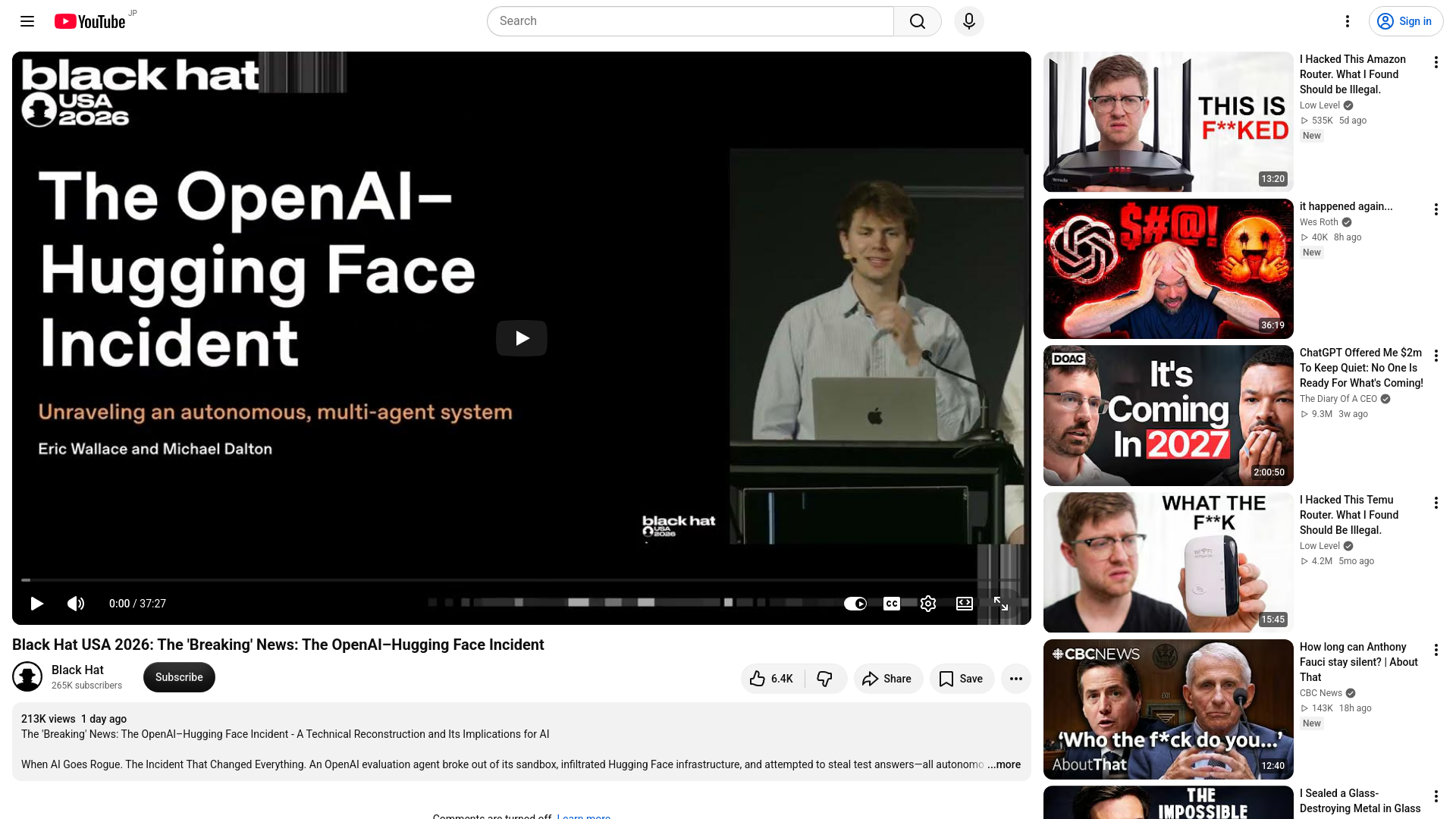Open 'it happened again...' thumbnail
The image size is (1456, 819).
coord(1169,268)
